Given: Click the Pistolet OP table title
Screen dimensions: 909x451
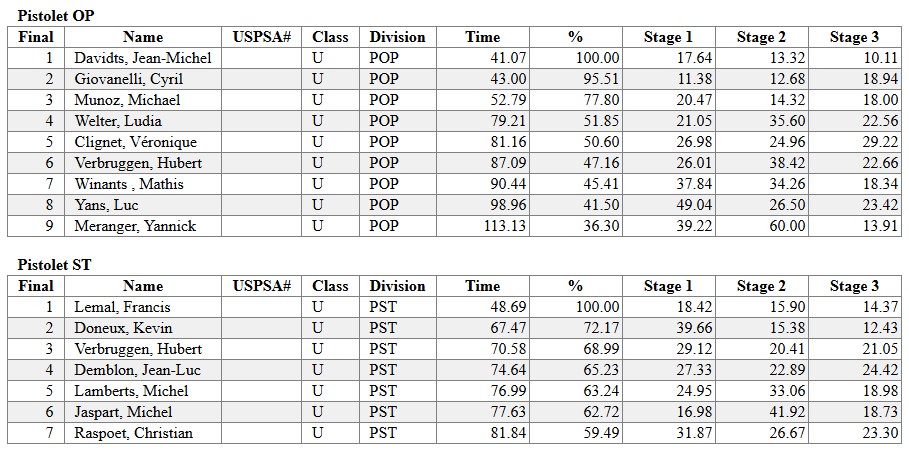Looking at the screenshot, I should click(56, 16).
